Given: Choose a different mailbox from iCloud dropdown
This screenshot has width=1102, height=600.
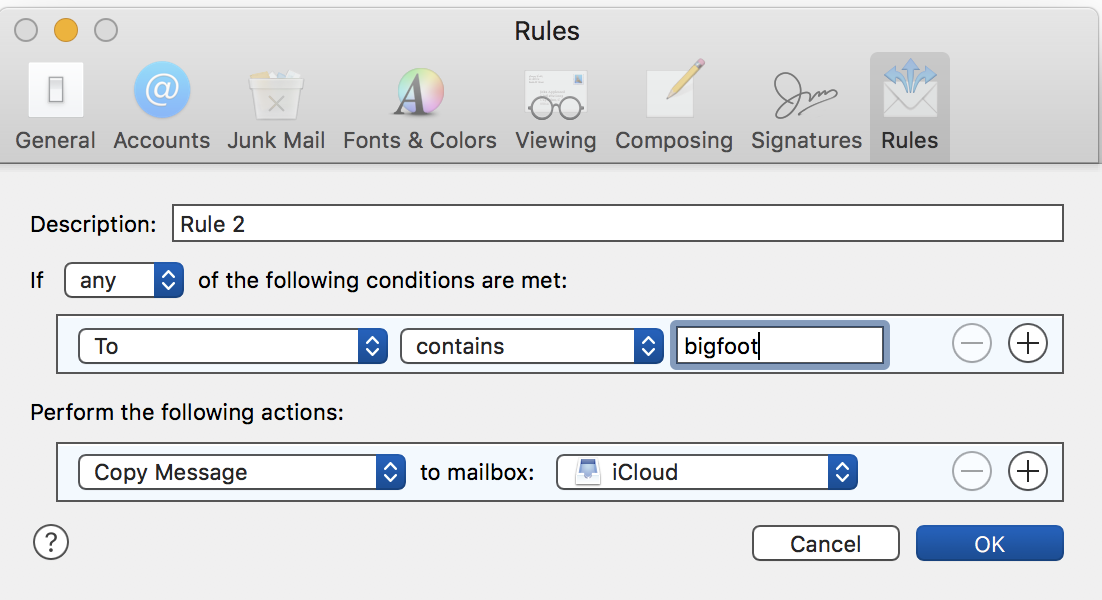Looking at the screenshot, I should tap(707, 472).
